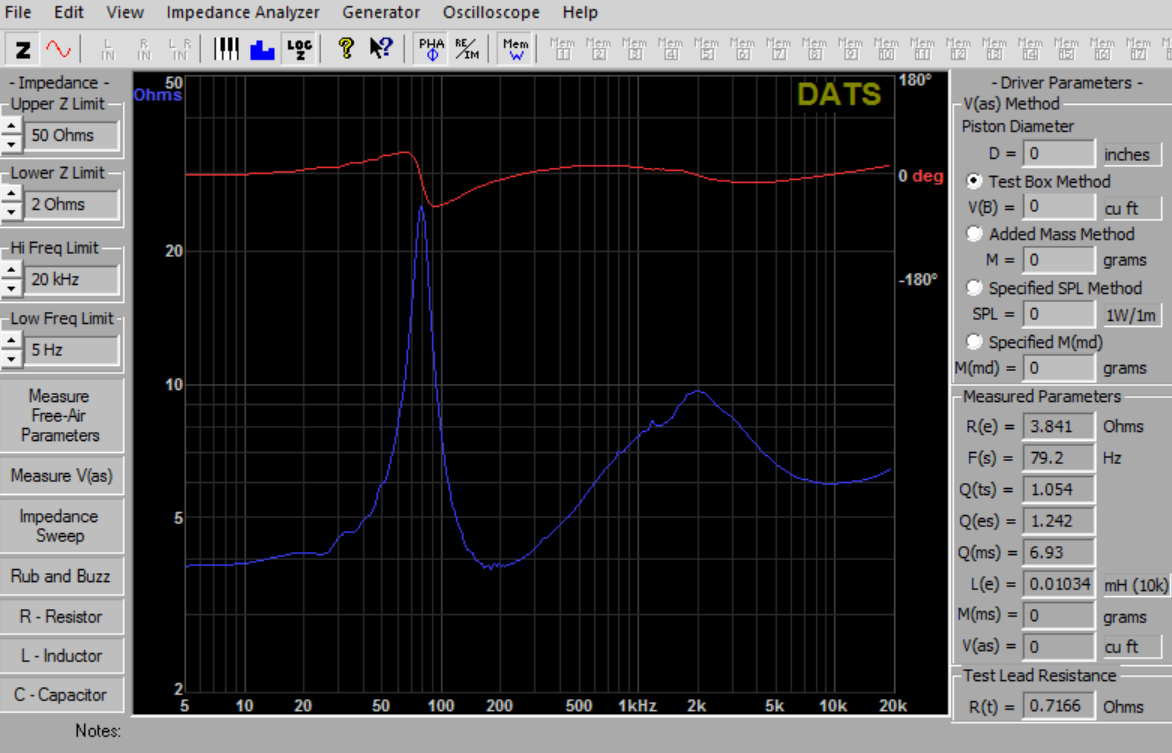This screenshot has width=1172, height=753.
Task: Click the V(B) cu ft unit selector
Action: 1132,208
